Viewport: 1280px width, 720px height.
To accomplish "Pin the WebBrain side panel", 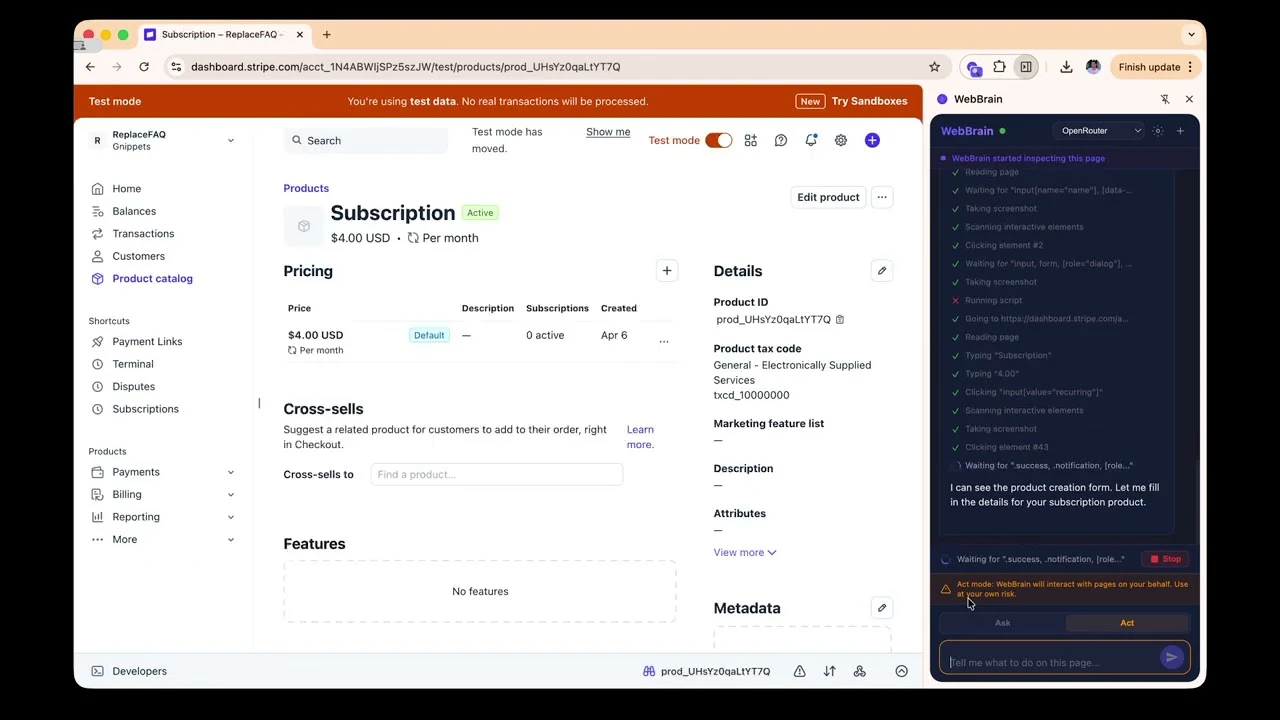I will (1165, 99).
